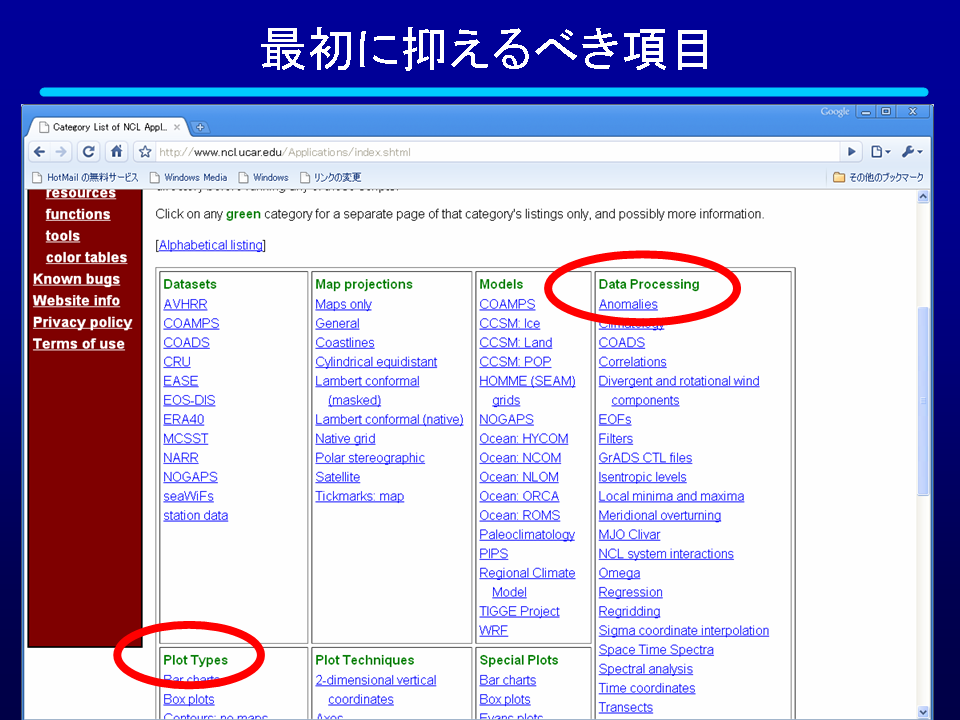
Task: Open the Special Plots category heading
Action: click(519, 660)
